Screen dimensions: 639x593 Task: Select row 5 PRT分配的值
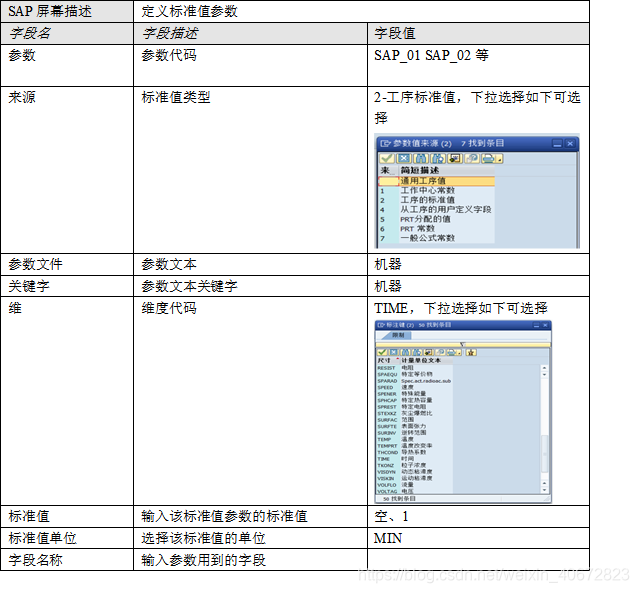point(436,219)
